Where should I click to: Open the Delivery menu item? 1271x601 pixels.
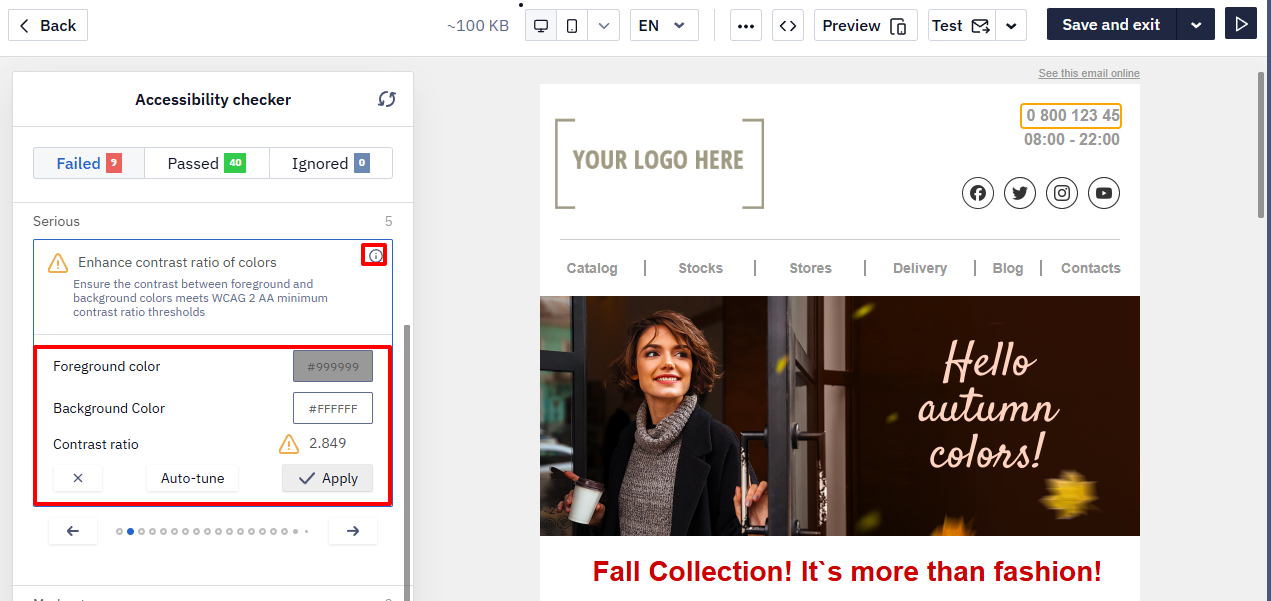pyautogui.click(x=920, y=268)
